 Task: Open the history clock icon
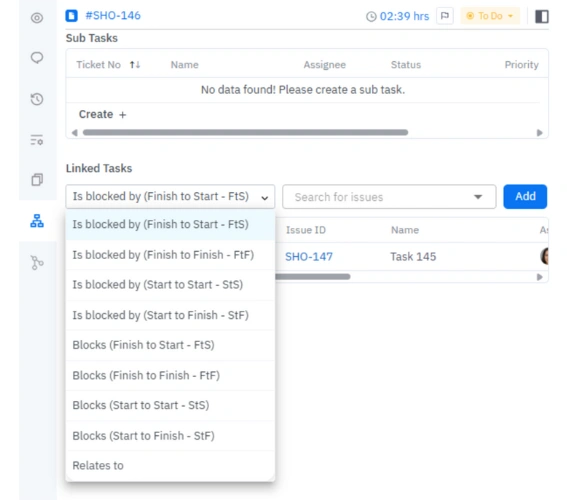click(37, 99)
